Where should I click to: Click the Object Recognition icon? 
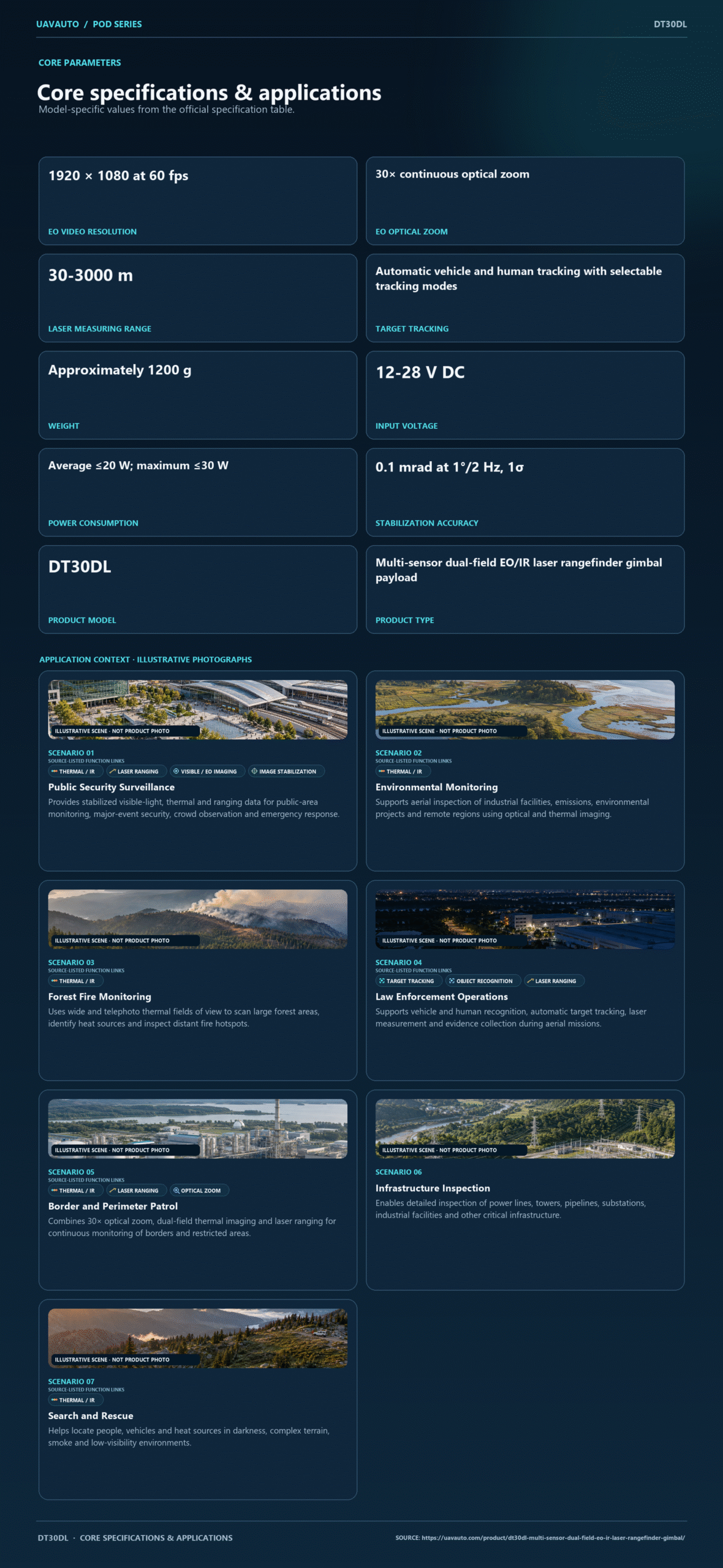click(452, 981)
